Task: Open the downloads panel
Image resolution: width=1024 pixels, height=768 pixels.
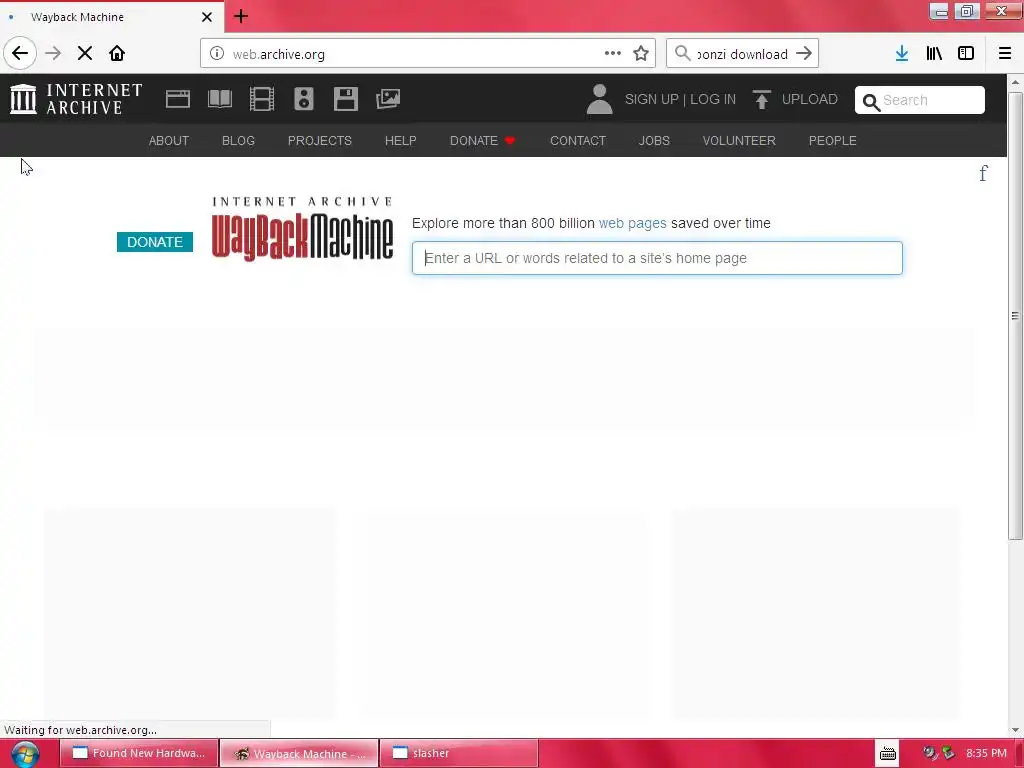Action: pyautogui.click(x=902, y=54)
